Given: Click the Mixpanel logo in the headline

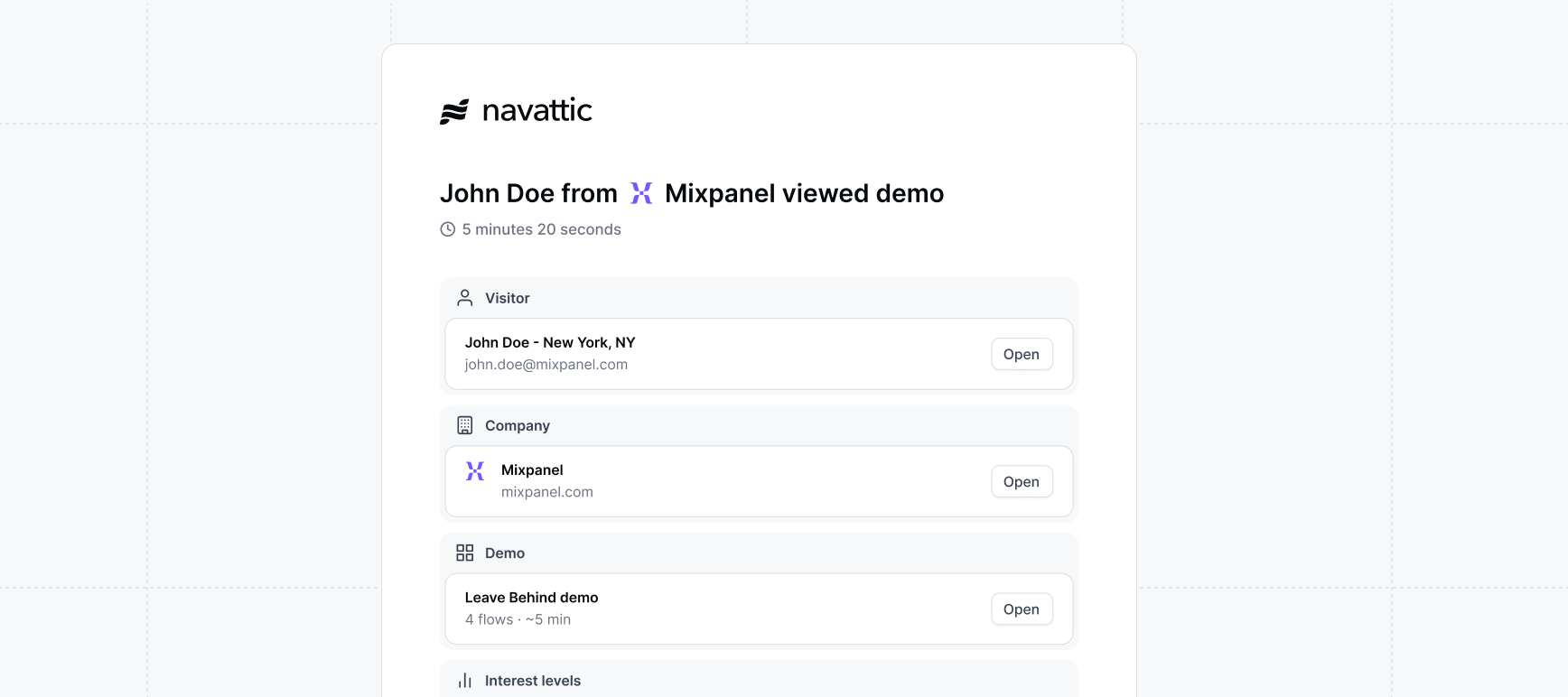Looking at the screenshot, I should (641, 193).
